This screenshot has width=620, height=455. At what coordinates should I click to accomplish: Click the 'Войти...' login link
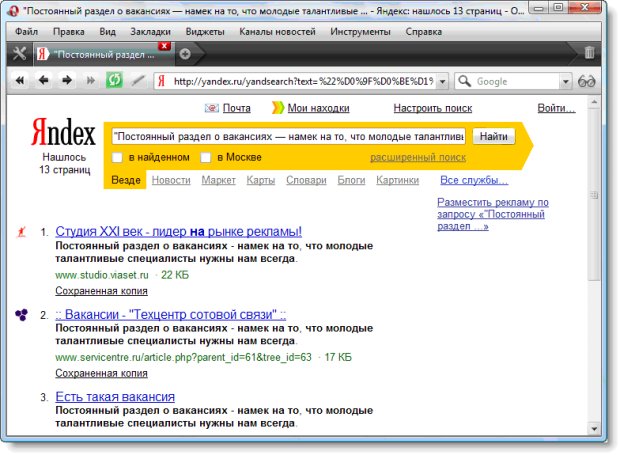(556, 108)
